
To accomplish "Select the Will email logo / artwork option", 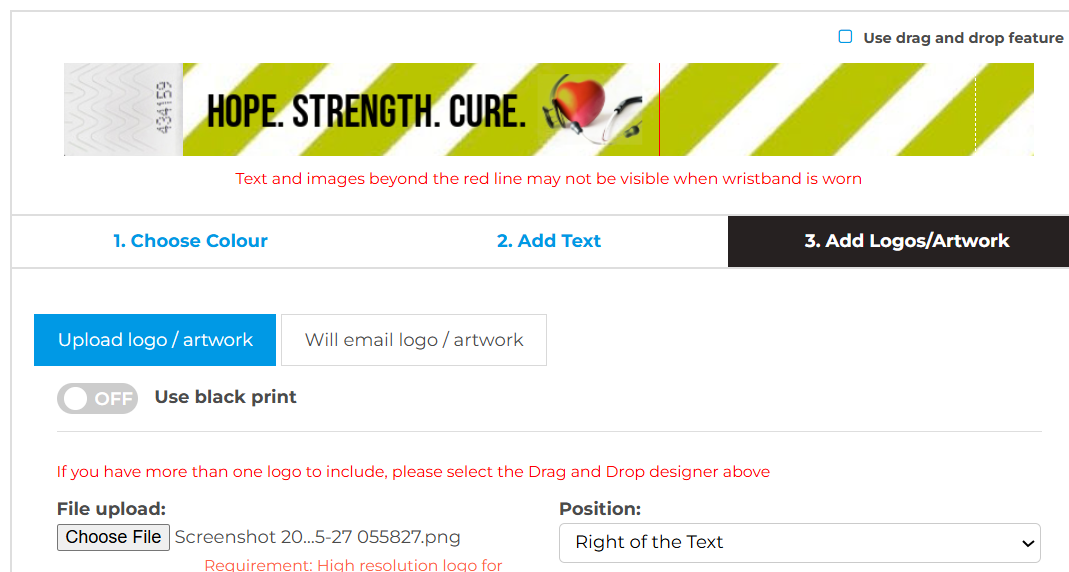I will (x=414, y=340).
